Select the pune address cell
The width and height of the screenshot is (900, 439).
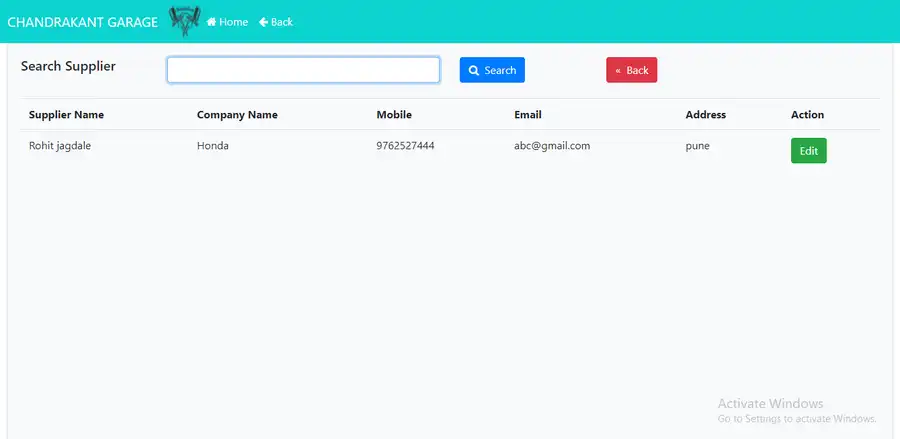click(x=697, y=146)
